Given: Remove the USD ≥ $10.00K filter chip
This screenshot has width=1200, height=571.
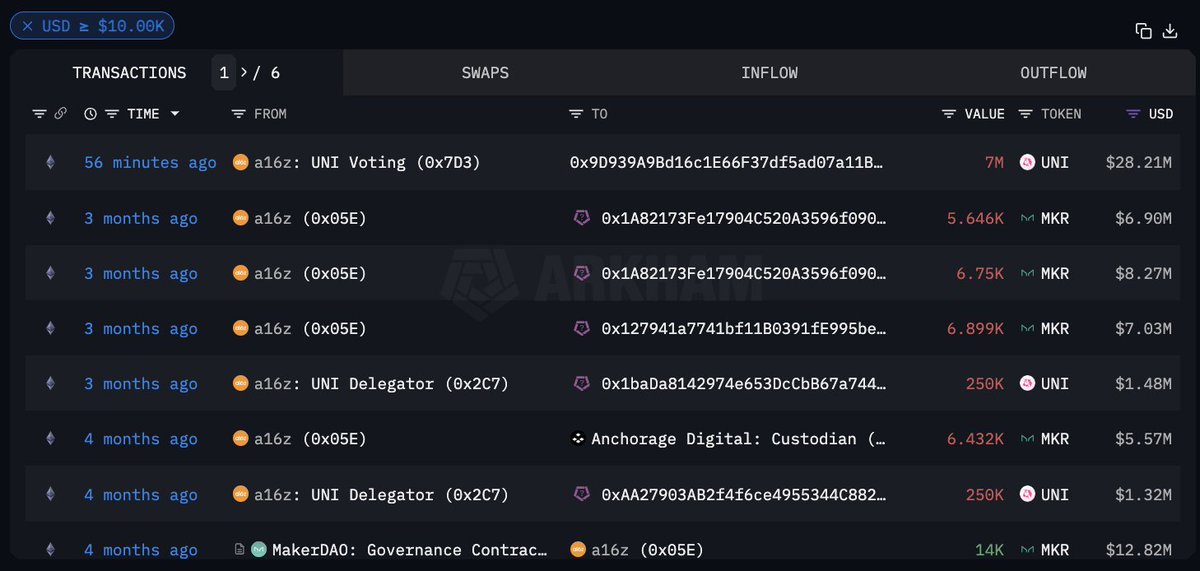Looking at the screenshot, I should [x=26, y=26].
